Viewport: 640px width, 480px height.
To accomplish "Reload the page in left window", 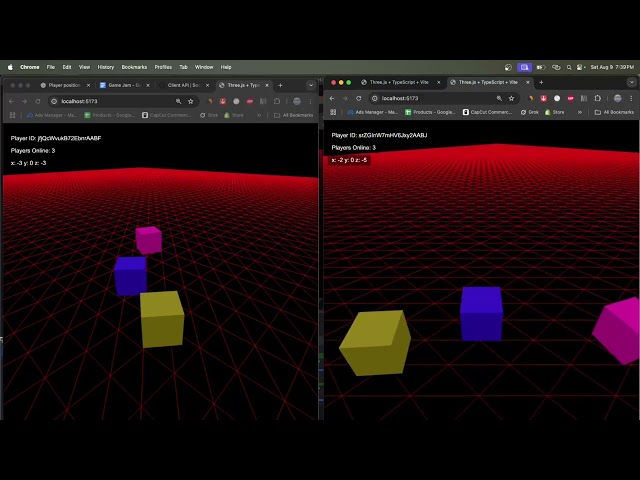I will point(38,101).
